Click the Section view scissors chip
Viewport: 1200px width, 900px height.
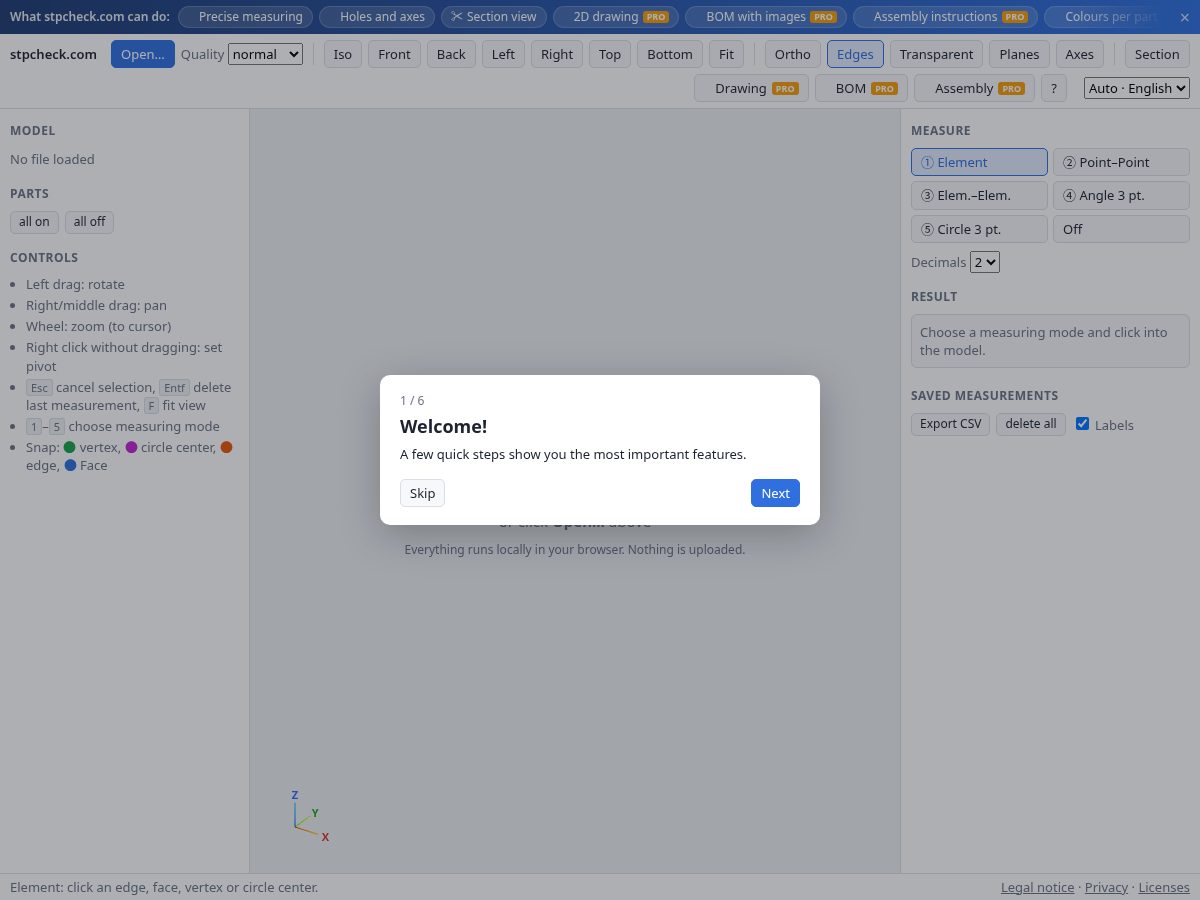point(494,17)
